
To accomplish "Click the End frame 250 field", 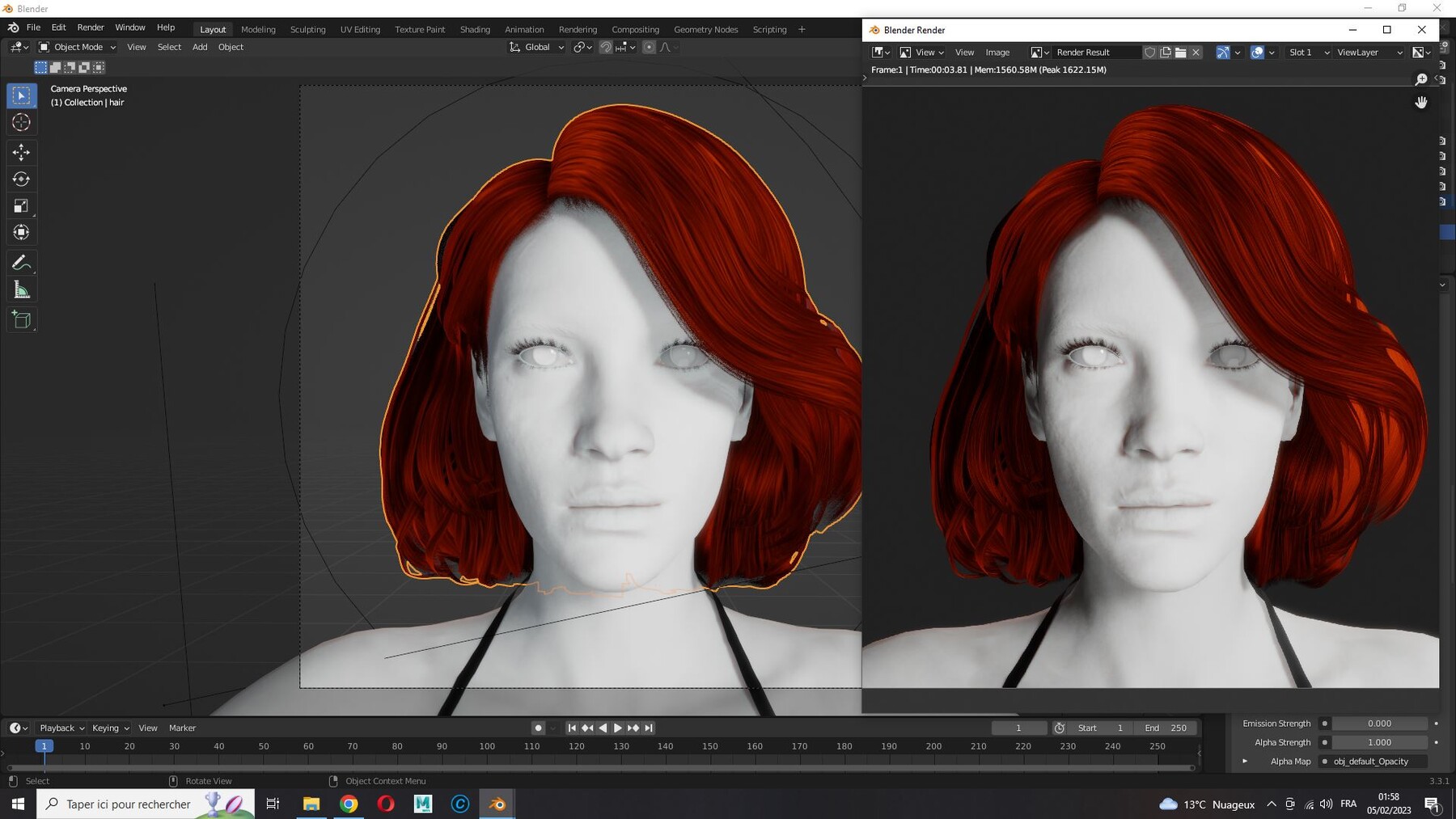I will click(x=1166, y=728).
